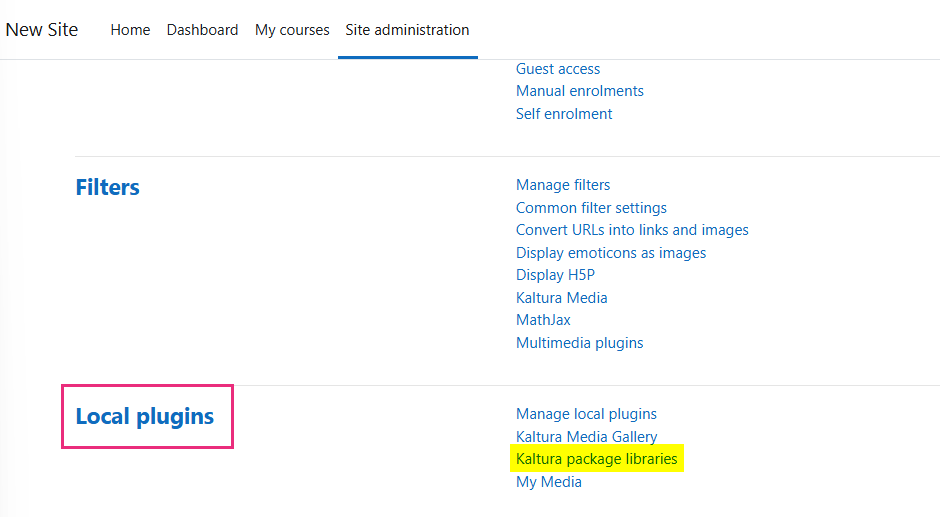Open Manual enrolments link
This screenshot has width=940, height=517.
point(580,91)
